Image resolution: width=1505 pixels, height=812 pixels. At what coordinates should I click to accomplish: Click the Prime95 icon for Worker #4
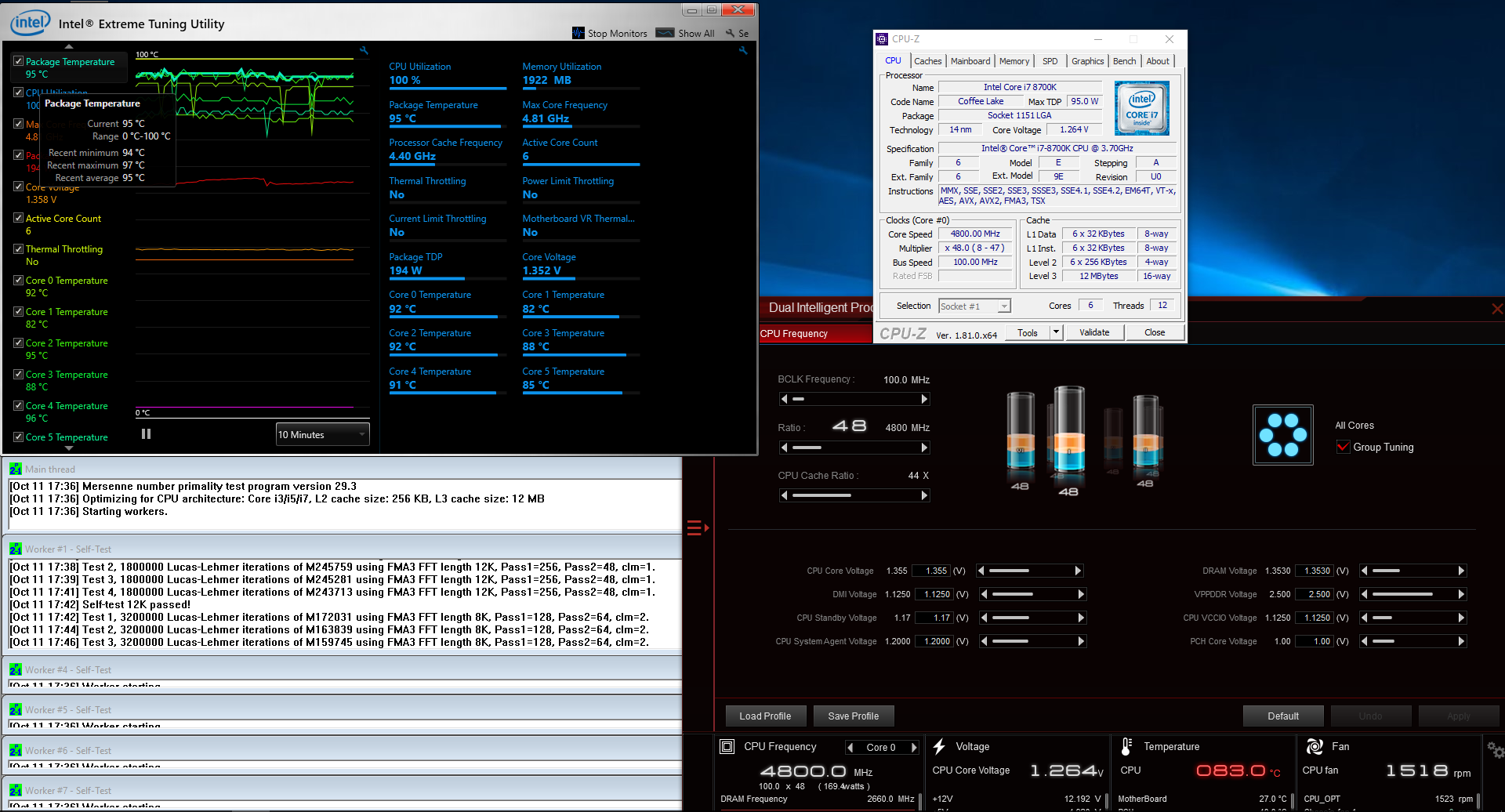[x=15, y=669]
